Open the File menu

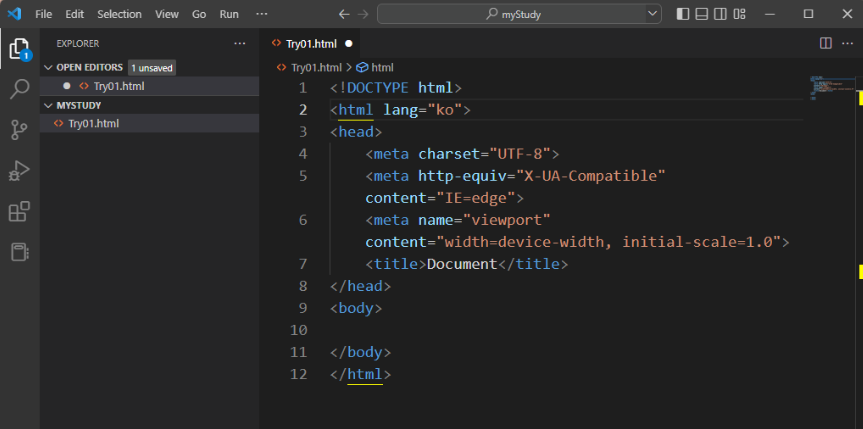[43, 14]
